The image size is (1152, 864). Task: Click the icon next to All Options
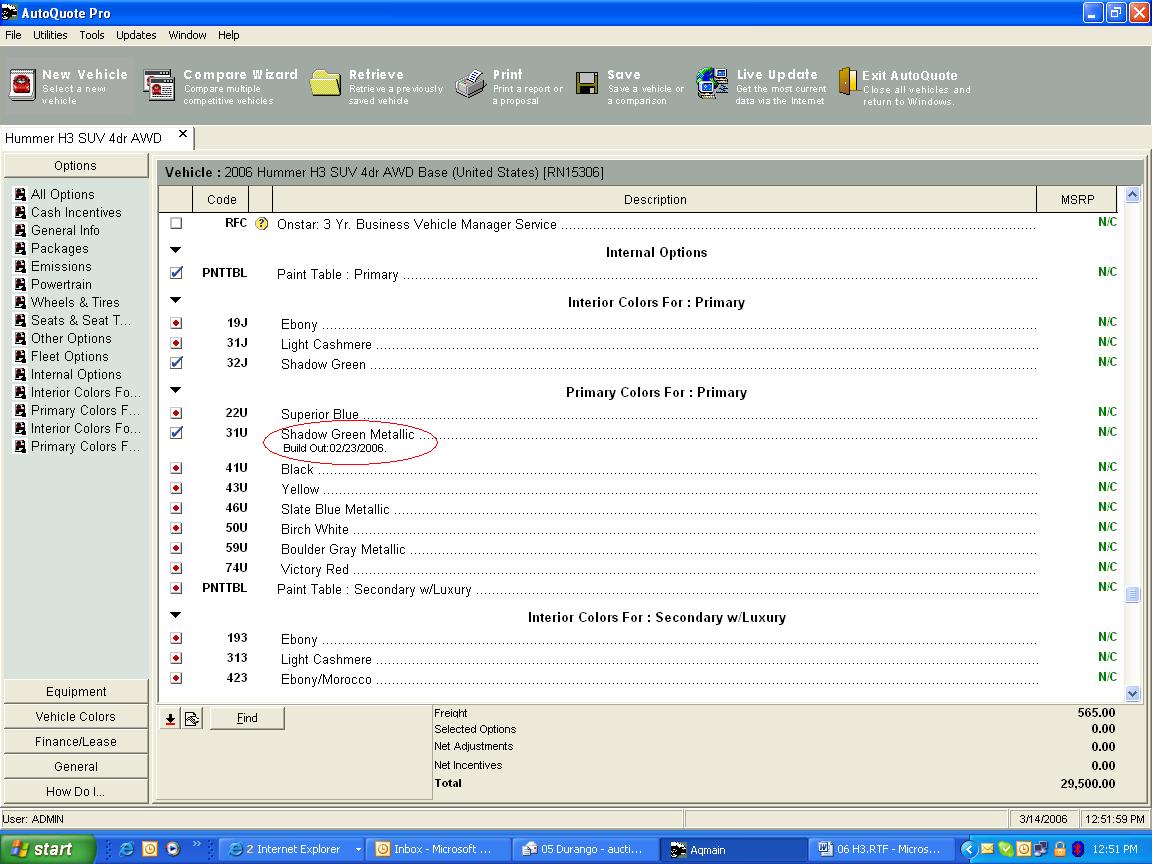pyautogui.click(x=21, y=194)
